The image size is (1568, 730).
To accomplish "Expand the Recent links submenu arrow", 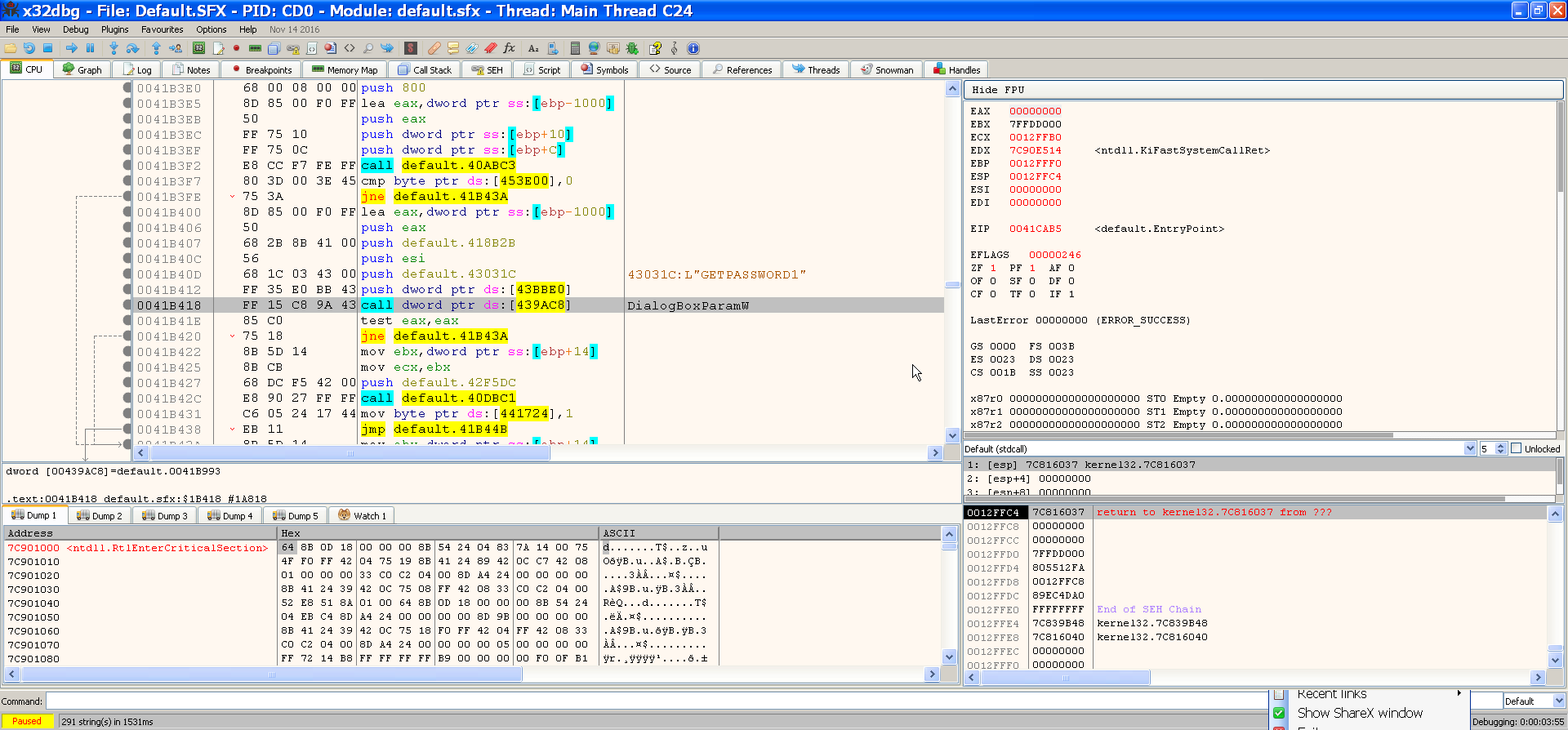I will click(x=1459, y=693).
